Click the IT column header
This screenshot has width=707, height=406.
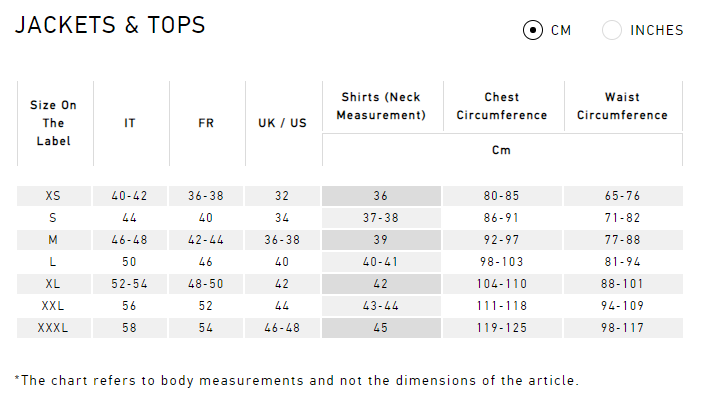tap(130, 123)
